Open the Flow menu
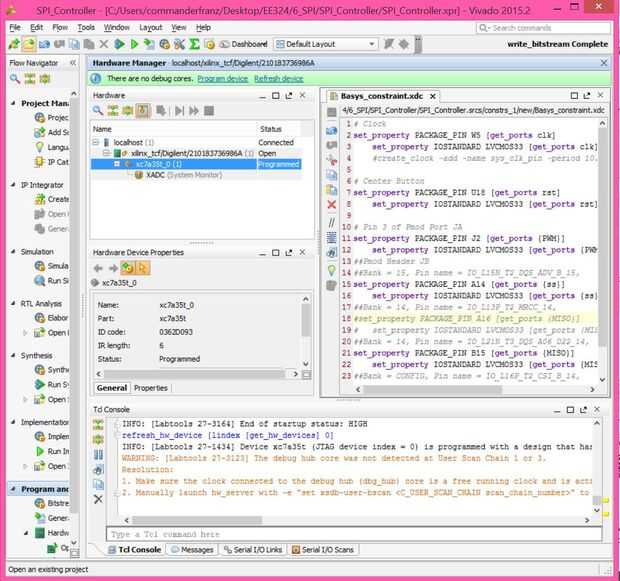 point(59,27)
